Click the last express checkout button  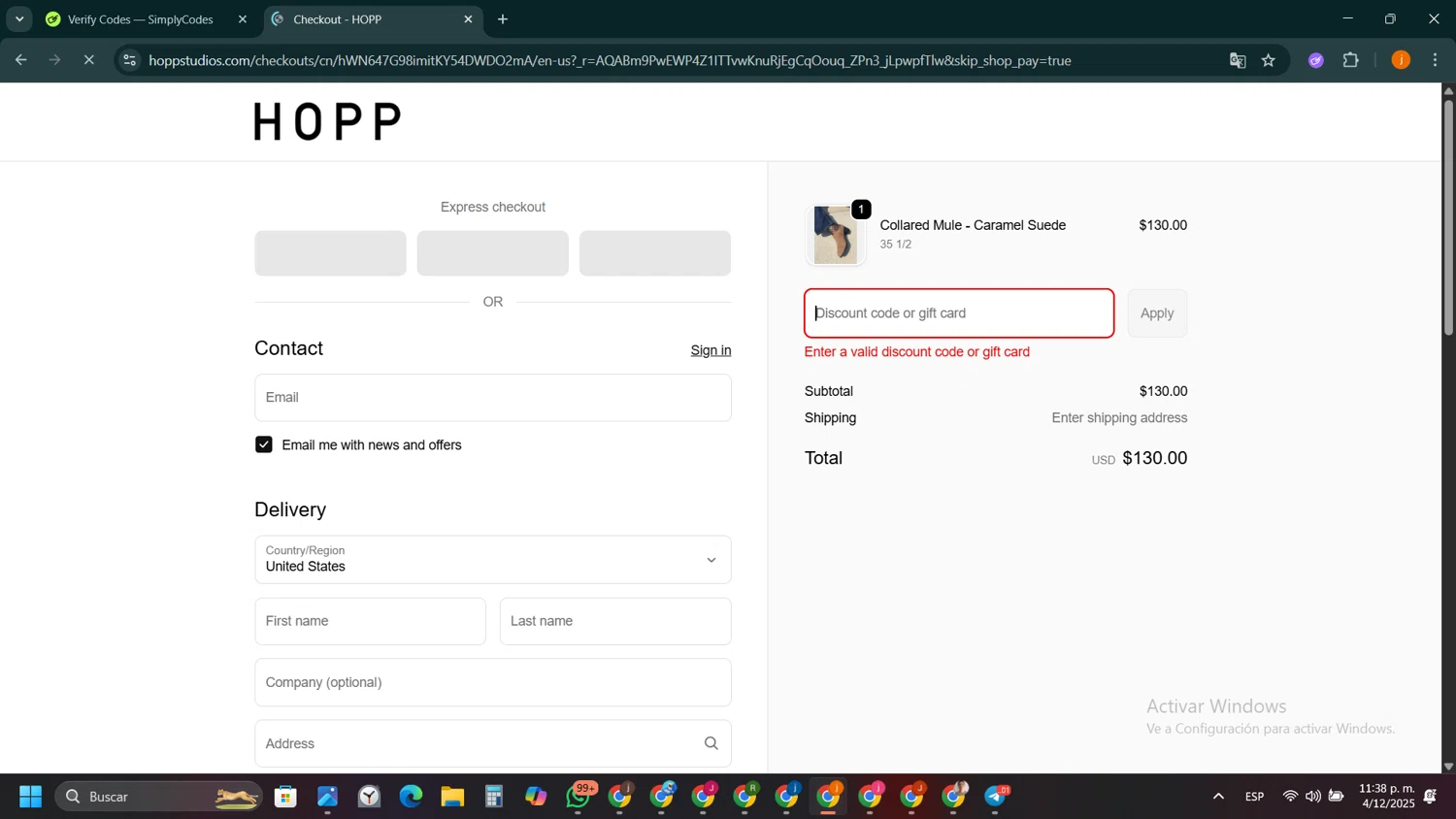tap(655, 253)
